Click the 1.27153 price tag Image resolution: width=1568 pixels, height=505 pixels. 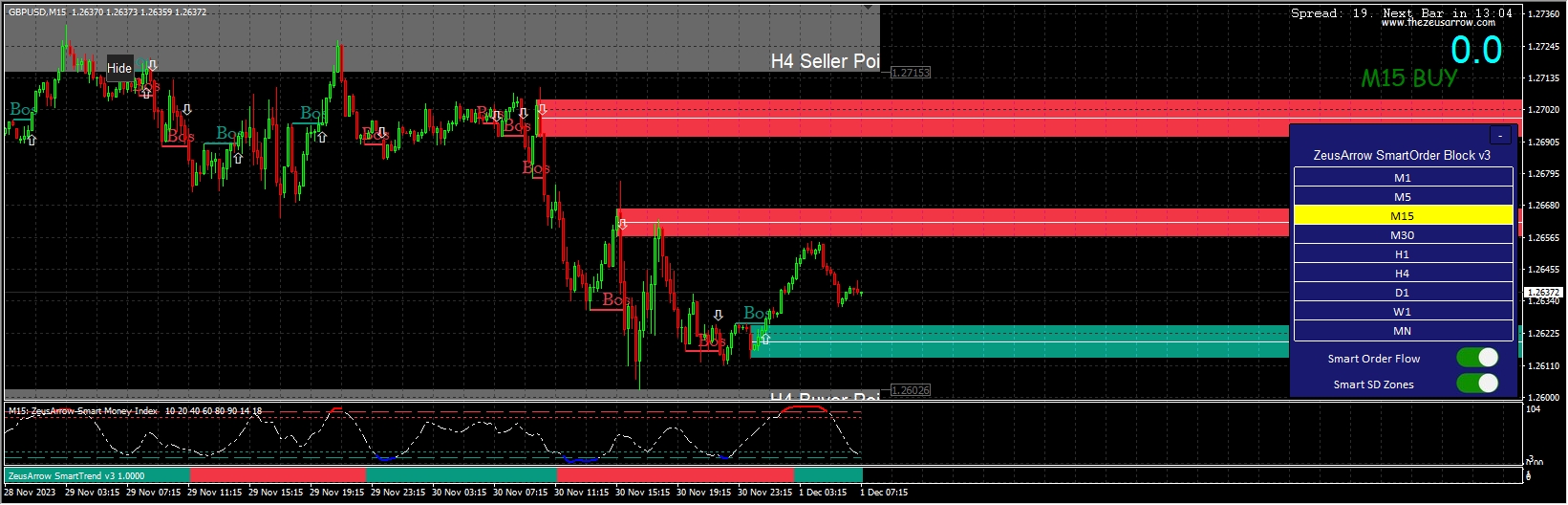910,73
